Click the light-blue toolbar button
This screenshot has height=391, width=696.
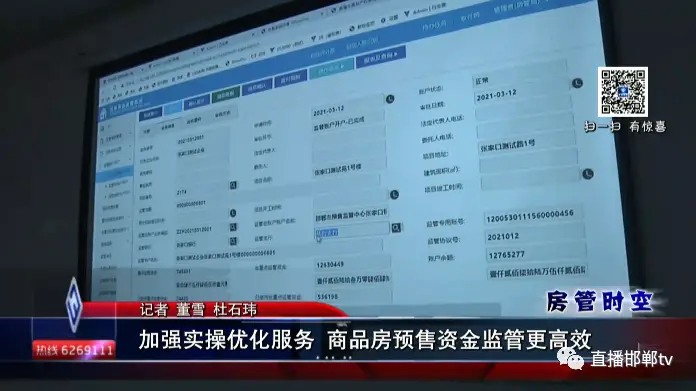click(173, 108)
